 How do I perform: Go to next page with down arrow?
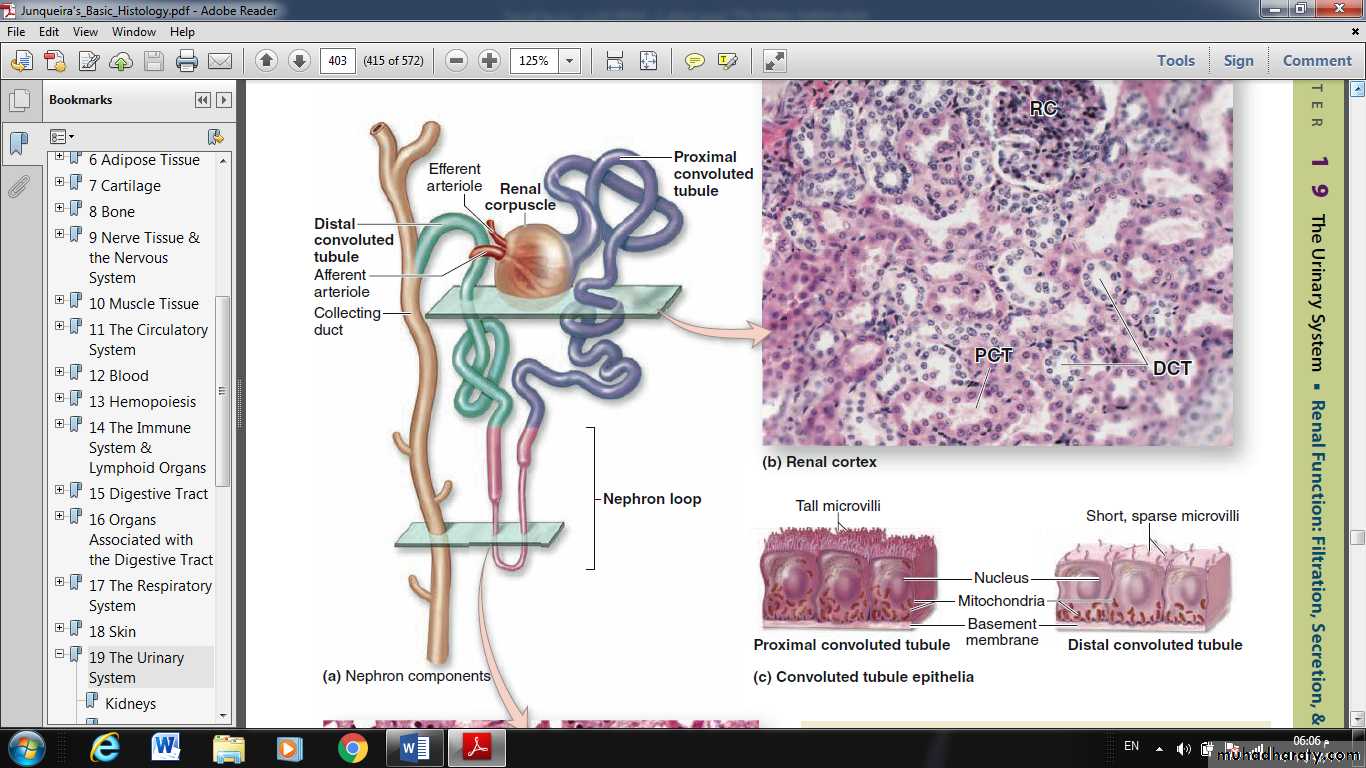tap(299, 61)
